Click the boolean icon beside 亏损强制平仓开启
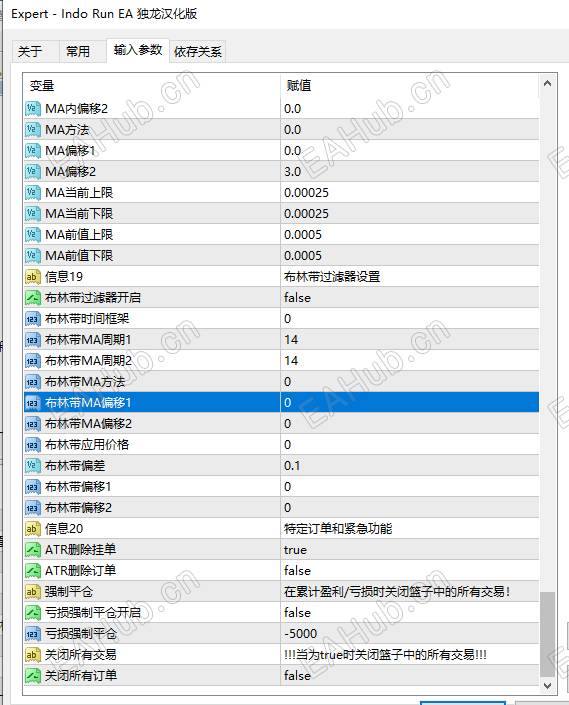Viewport: 569px width, 705px height. pos(32,612)
